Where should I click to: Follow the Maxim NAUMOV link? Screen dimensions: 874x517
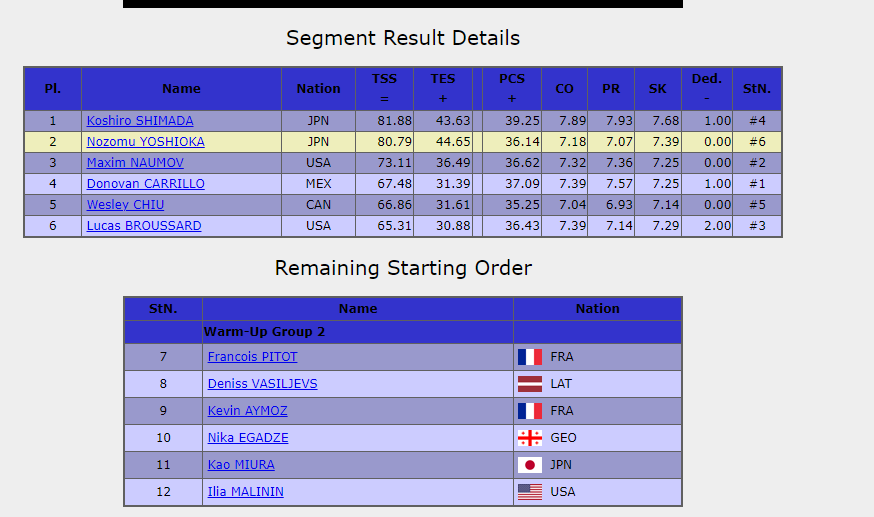point(135,163)
